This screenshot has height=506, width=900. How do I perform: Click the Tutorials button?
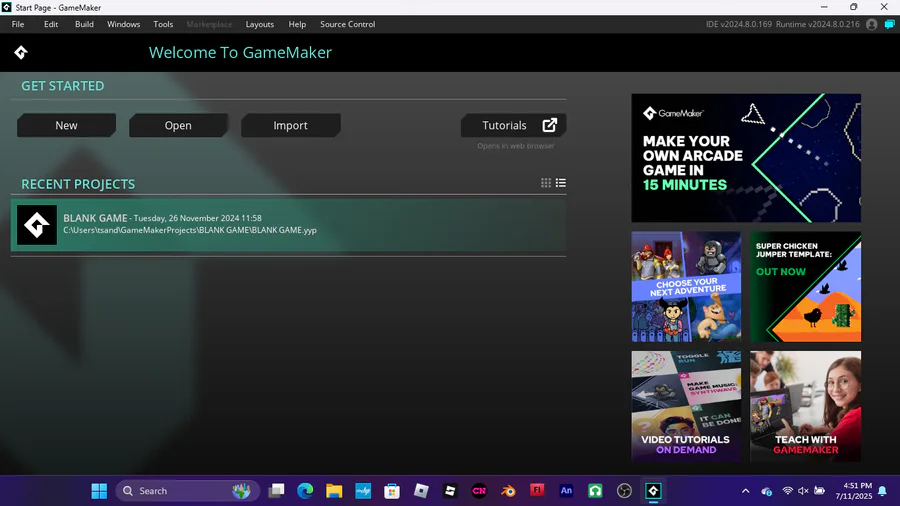[513, 125]
